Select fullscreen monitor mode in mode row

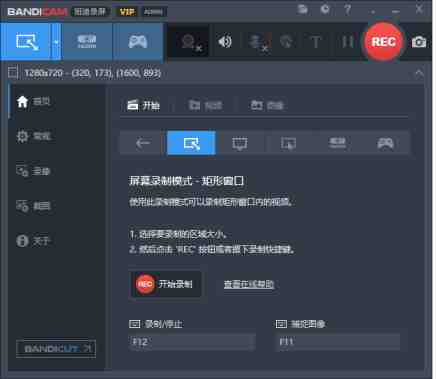click(240, 143)
